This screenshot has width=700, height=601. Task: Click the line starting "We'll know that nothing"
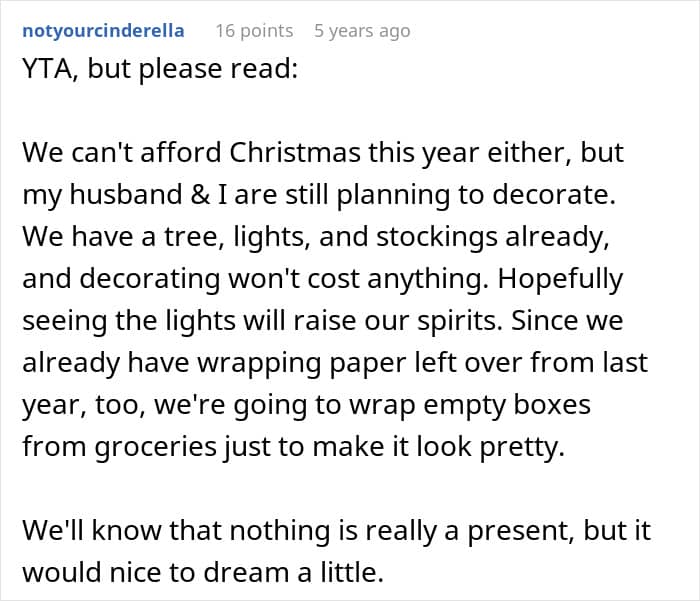click(x=336, y=530)
